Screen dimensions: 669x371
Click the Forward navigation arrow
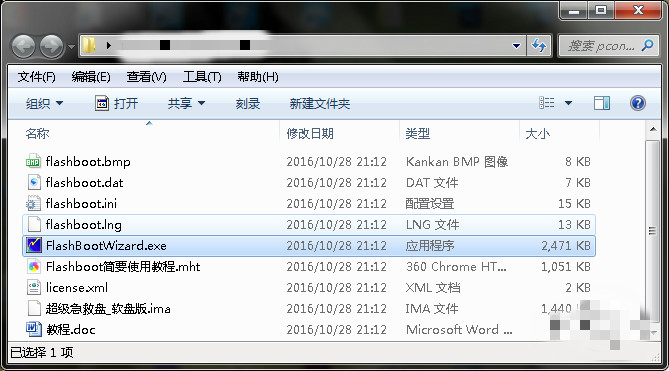(52, 46)
